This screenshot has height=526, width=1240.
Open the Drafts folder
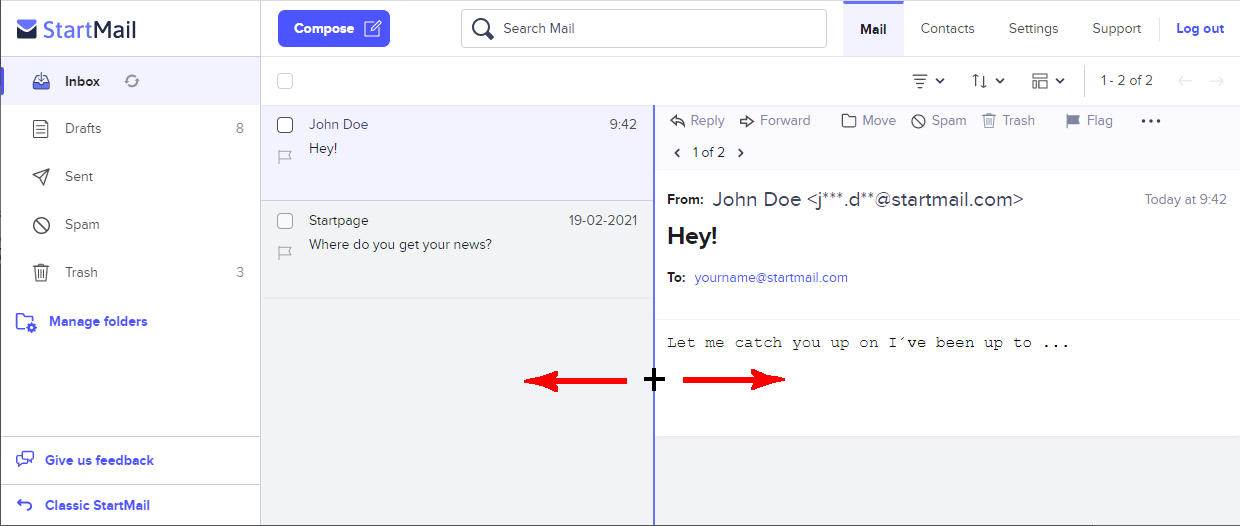[x=130, y=128]
